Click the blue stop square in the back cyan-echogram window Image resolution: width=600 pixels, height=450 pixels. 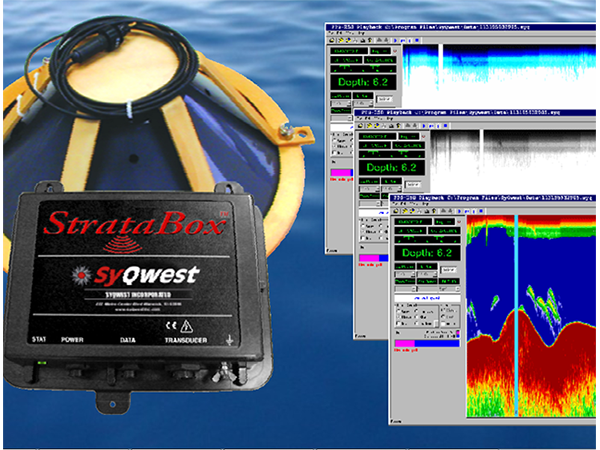pyautogui.click(x=417, y=40)
